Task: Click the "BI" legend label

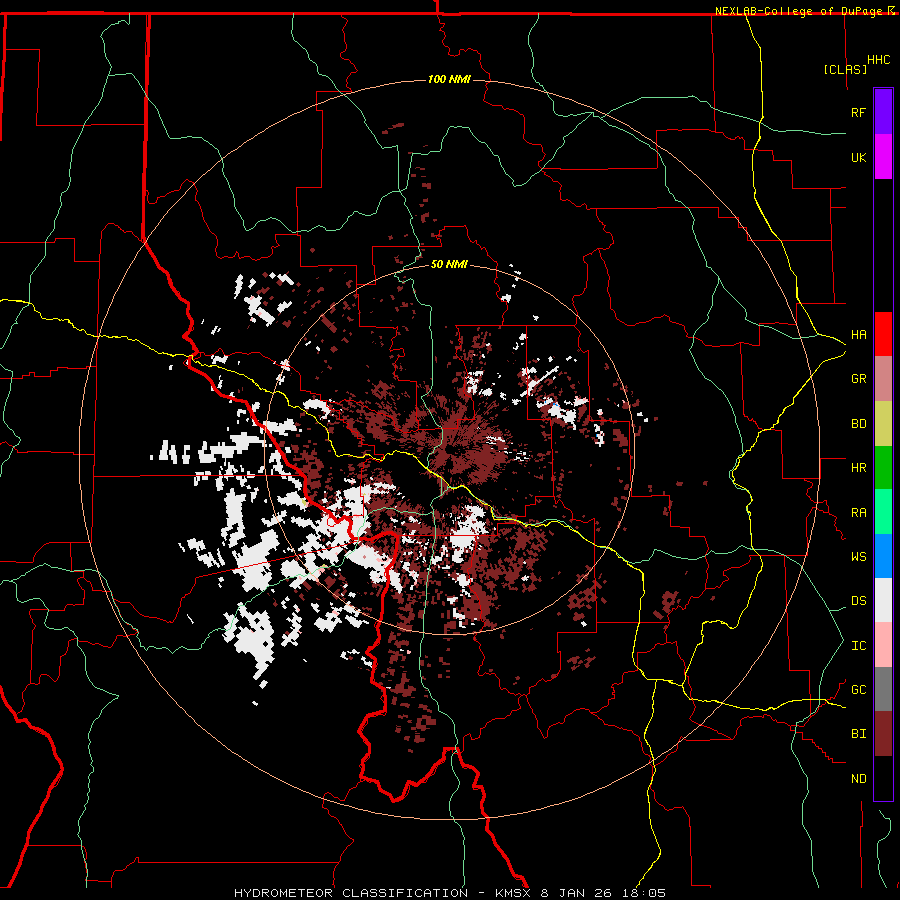Action: 858,734
